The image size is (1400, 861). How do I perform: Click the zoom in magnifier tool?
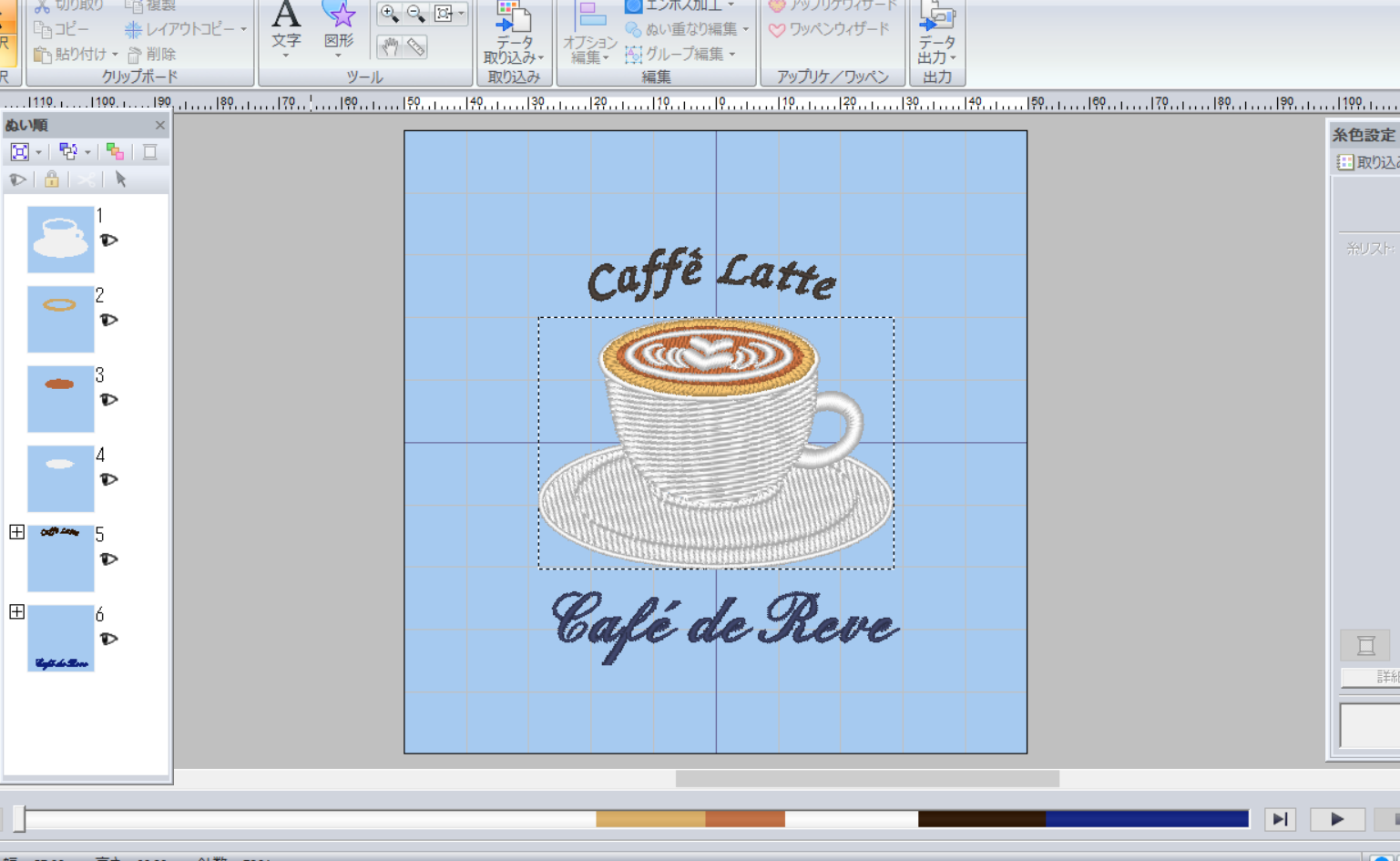click(389, 14)
